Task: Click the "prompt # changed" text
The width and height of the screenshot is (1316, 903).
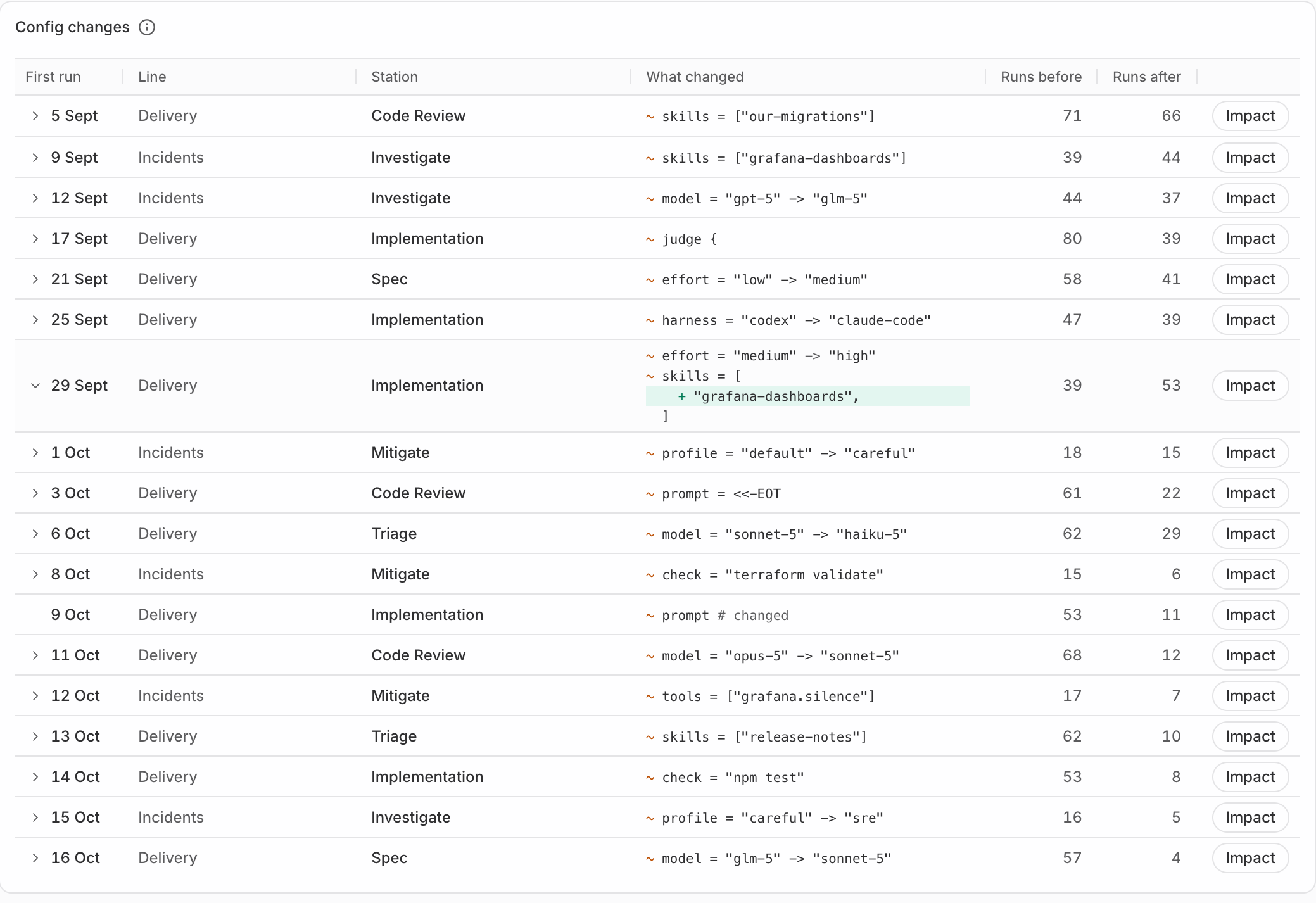Action: click(725, 616)
